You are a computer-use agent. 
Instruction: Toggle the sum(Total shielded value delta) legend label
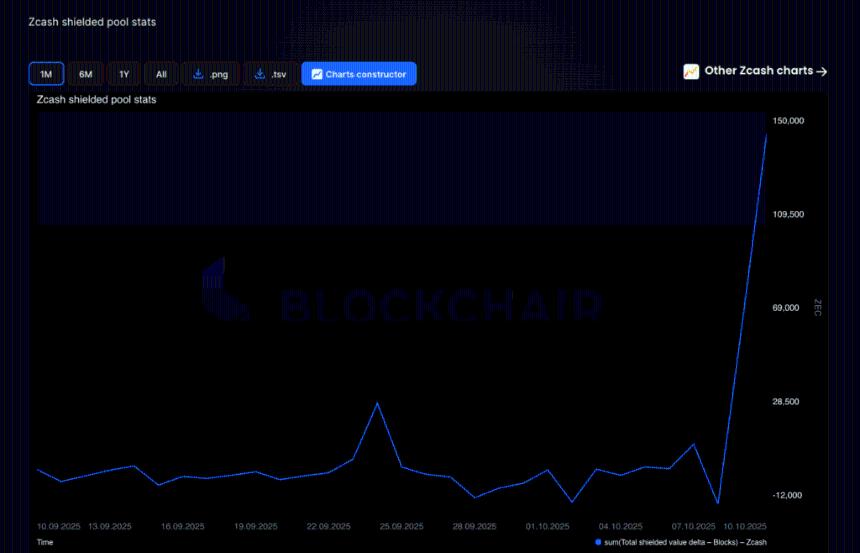[x=685, y=542]
